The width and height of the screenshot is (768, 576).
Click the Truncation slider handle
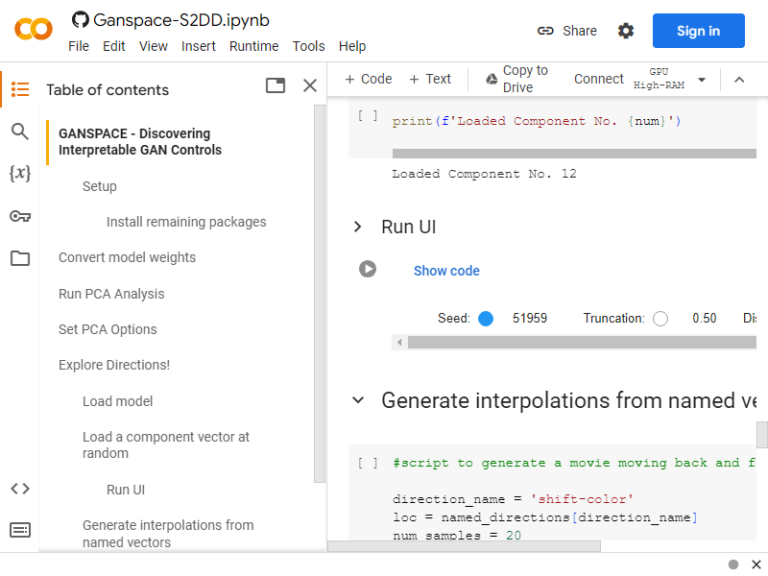[660, 318]
